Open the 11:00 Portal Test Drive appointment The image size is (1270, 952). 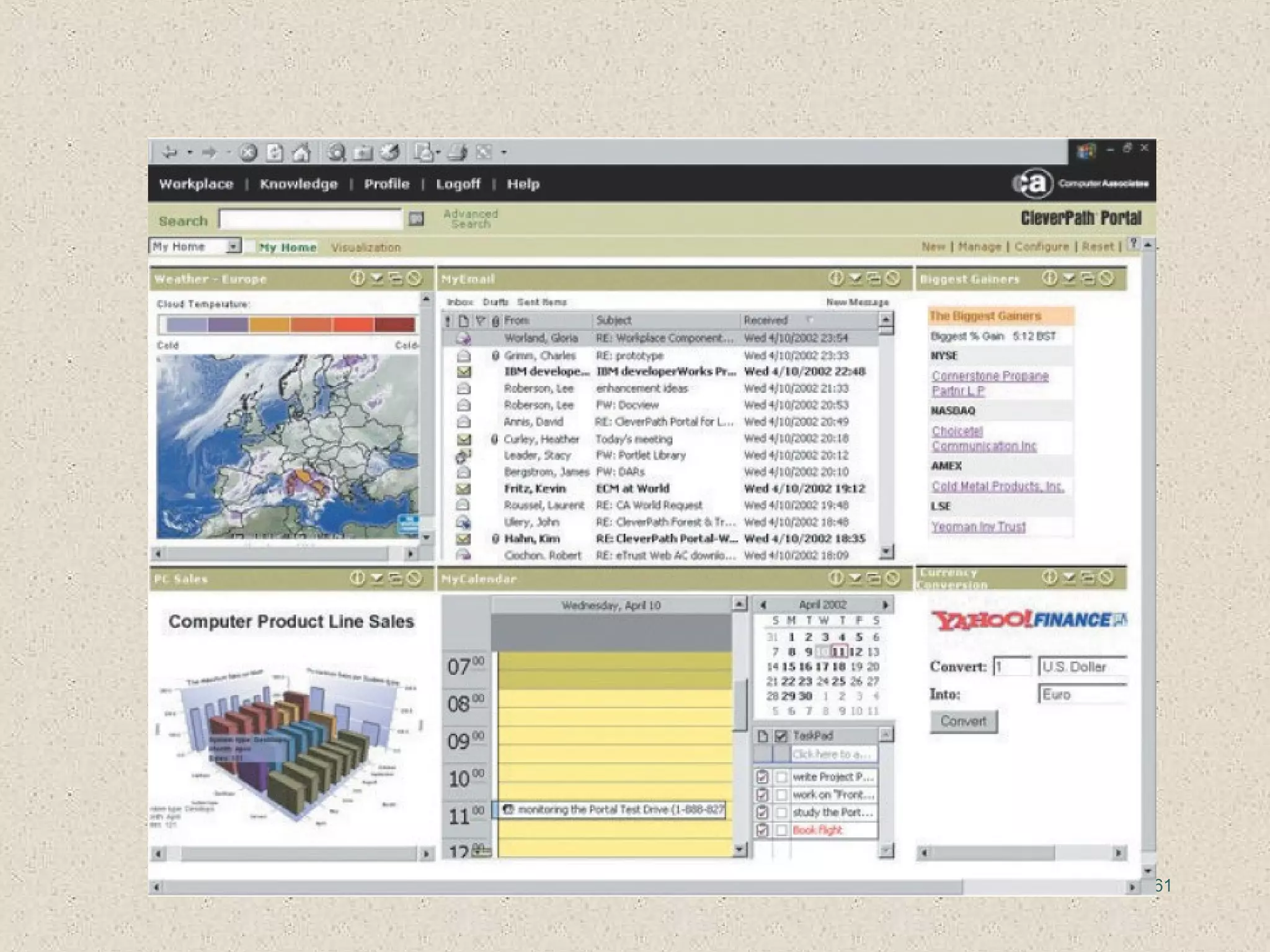(x=613, y=809)
